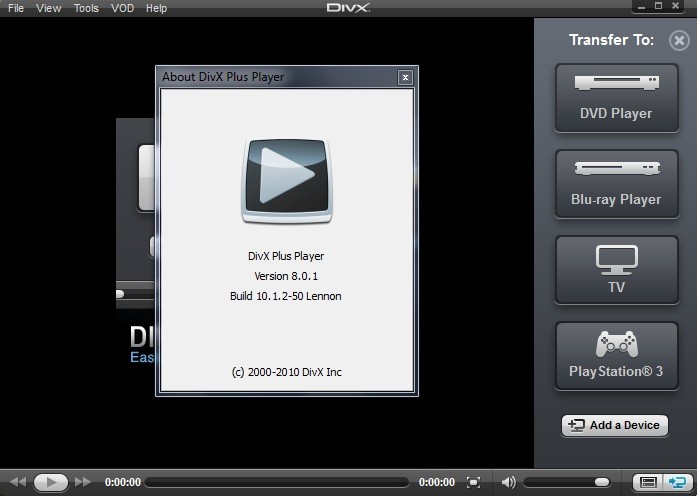This screenshot has width=697, height=496.
Task: Mute audio with the speaker icon
Action: click(x=508, y=482)
